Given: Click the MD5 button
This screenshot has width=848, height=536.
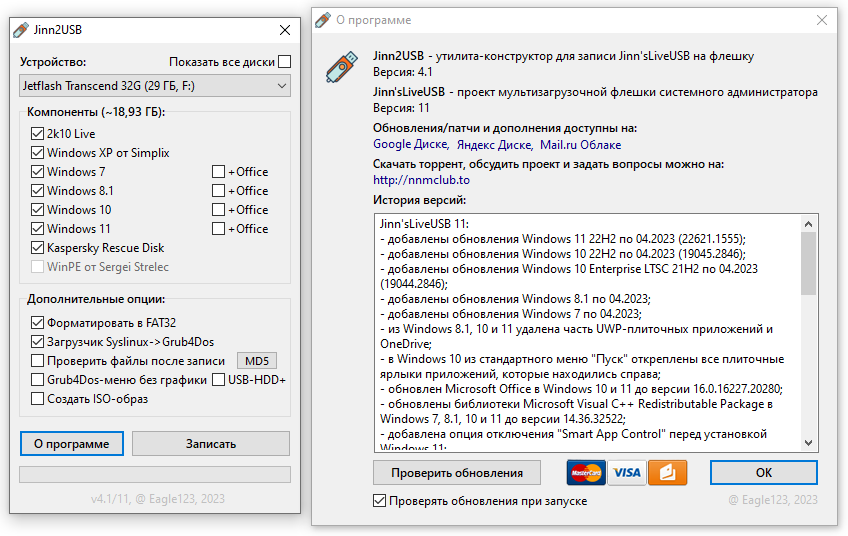Looking at the screenshot, I should pyautogui.click(x=257, y=361).
